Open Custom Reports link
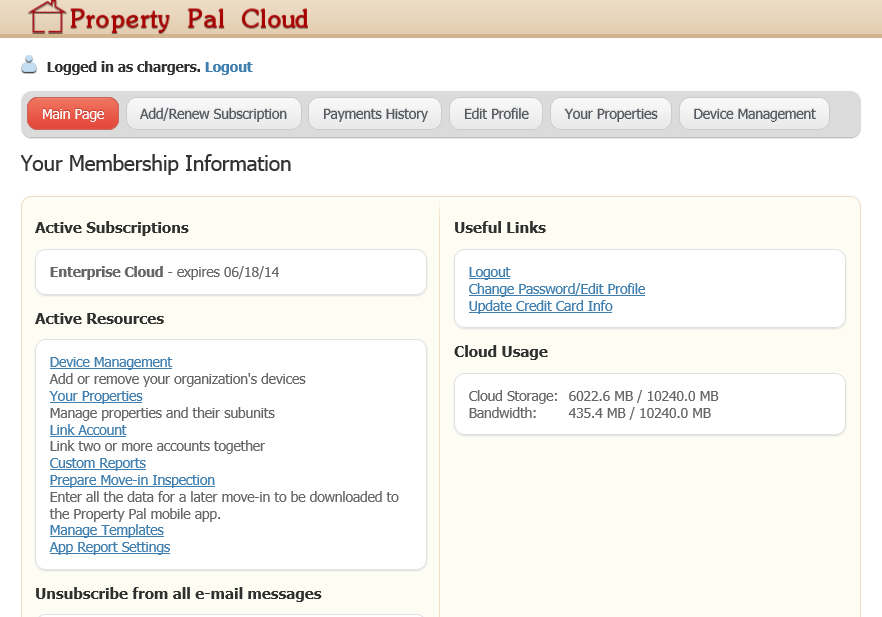Viewport: 882px width, 617px height. pos(98,463)
